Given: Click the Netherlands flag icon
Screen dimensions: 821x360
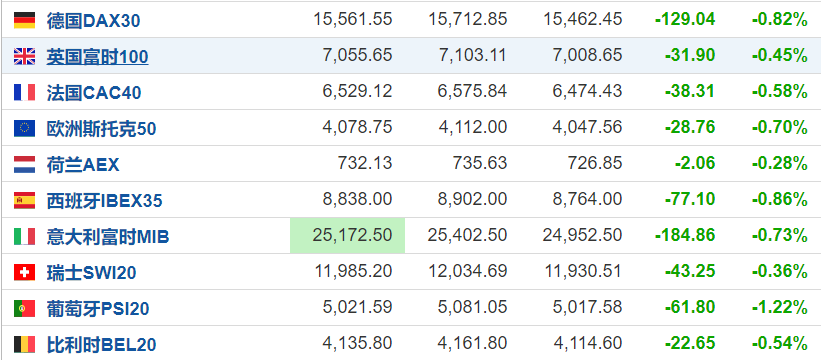Looking at the screenshot, I should [x=24, y=164].
